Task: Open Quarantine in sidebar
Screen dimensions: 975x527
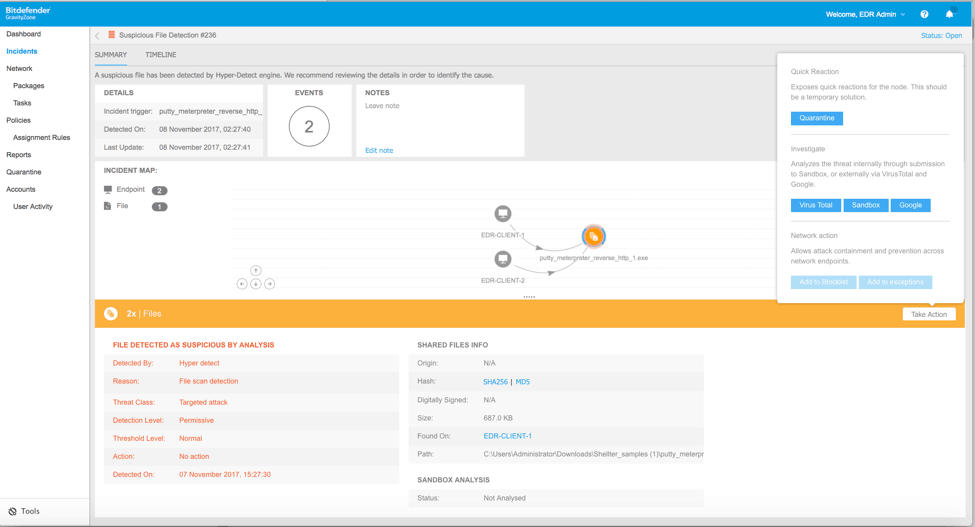Action: 24,172
